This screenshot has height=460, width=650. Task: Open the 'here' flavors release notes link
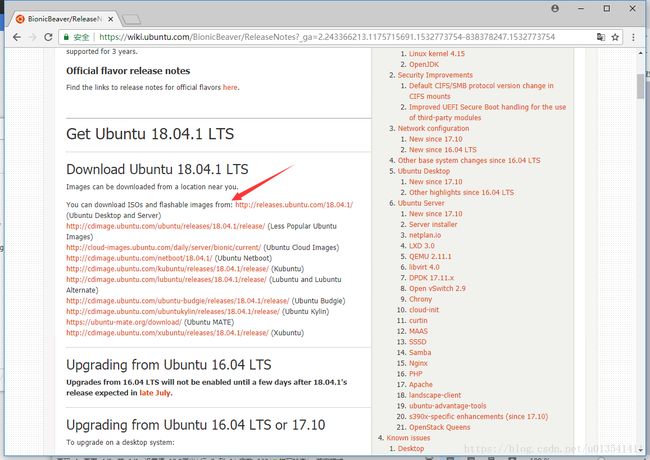pos(230,87)
